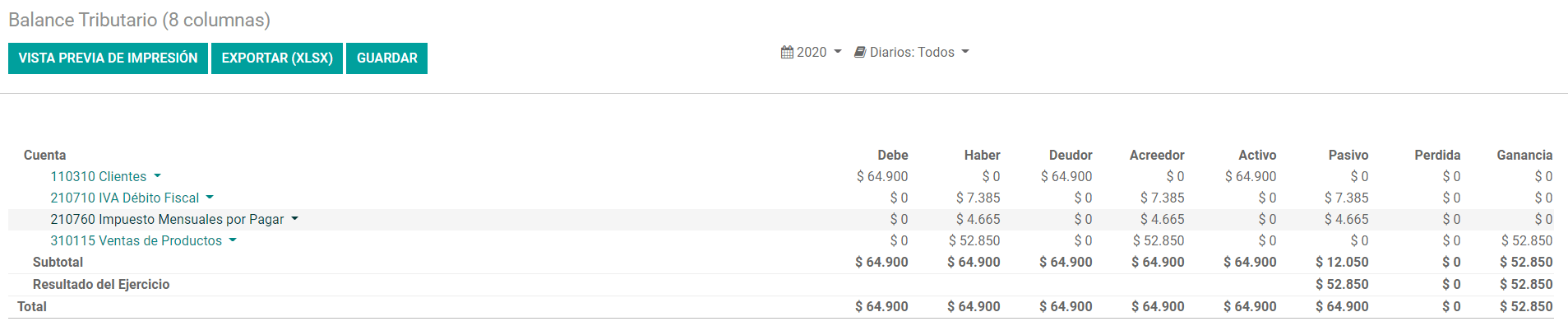This screenshot has height=326, width=1568.
Task: Click the calendar icon next to 2020
Action: [787, 52]
